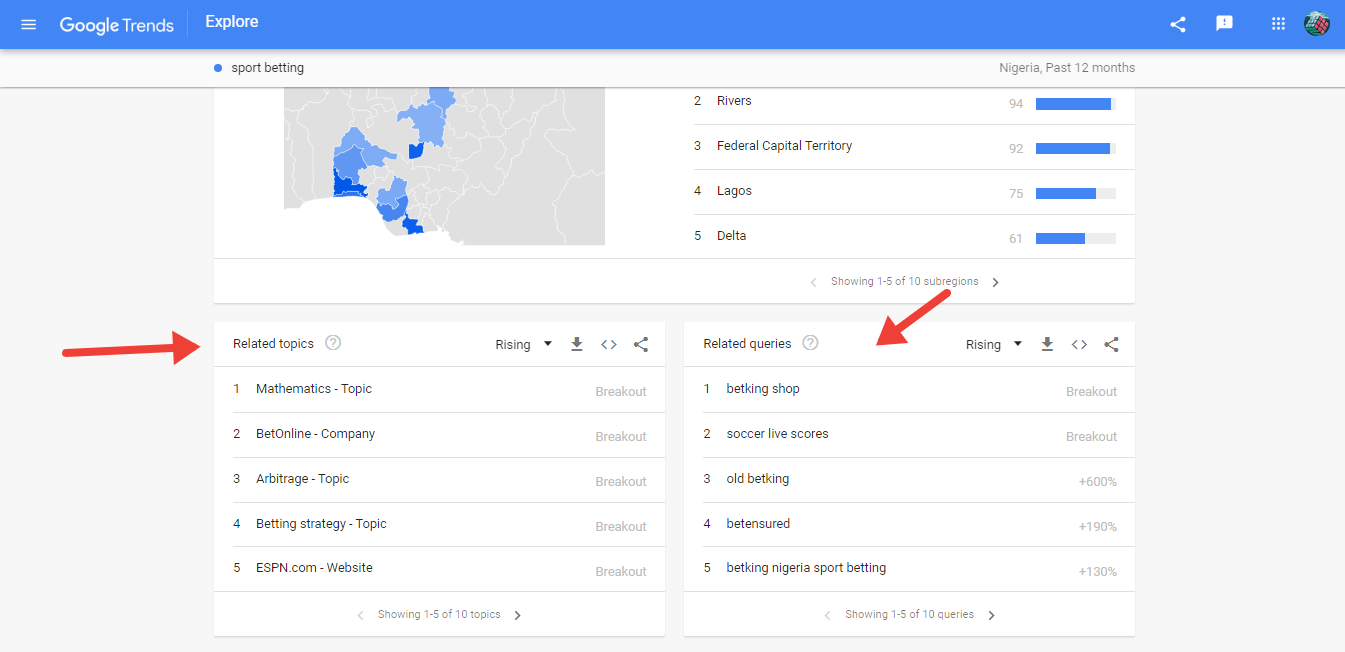Click Showing 1-5 of 10 topics text
Image resolution: width=1345 pixels, height=652 pixels.
click(x=439, y=615)
